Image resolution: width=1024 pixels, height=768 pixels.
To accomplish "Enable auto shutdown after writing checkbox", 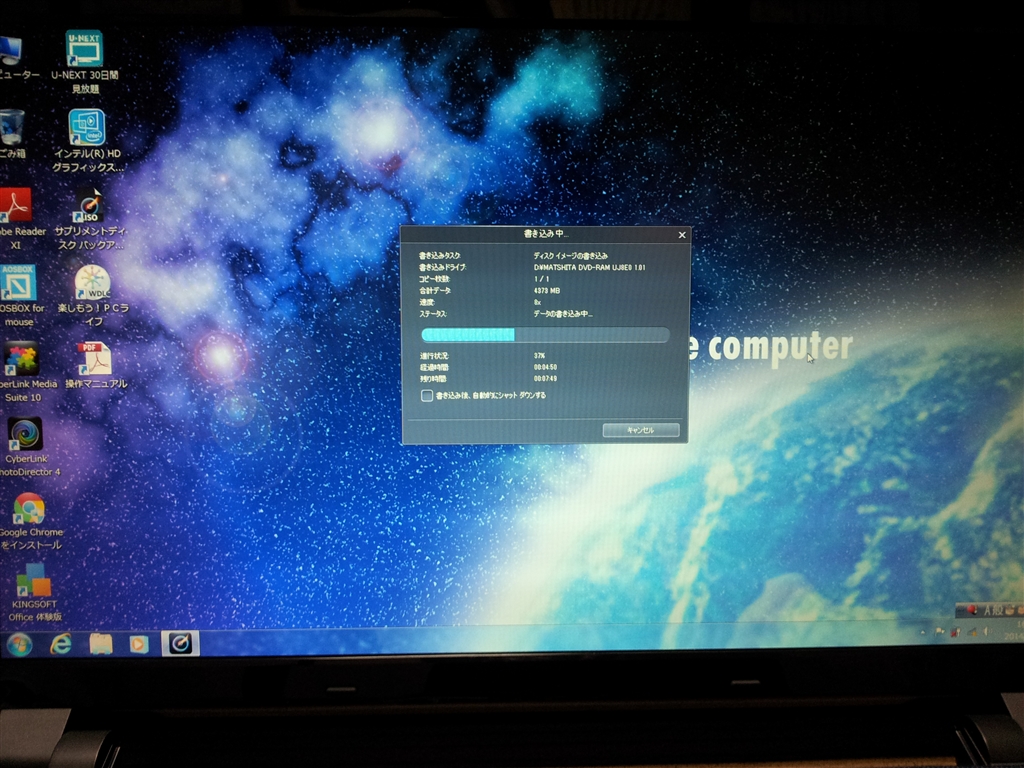I will coord(426,395).
